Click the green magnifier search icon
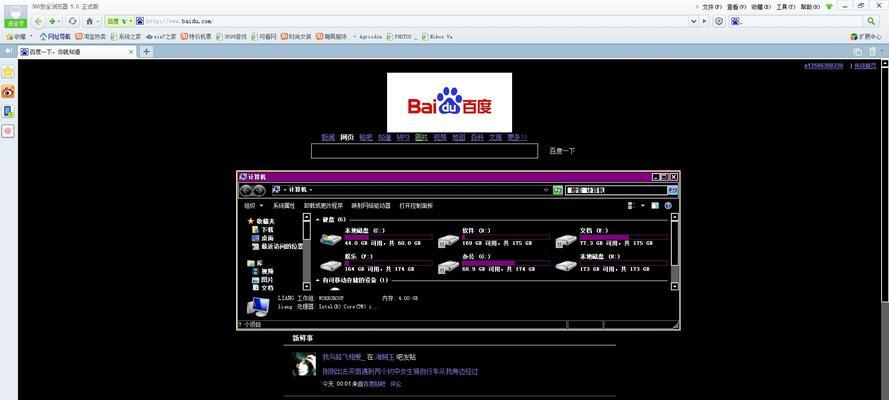889x400 pixels. click(x=871, y=21)
